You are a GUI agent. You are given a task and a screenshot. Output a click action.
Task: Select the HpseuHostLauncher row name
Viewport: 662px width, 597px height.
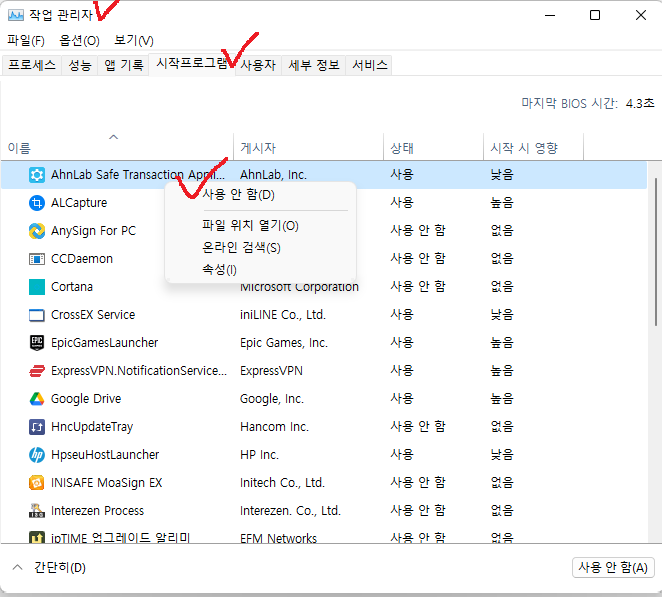[x=105, y=455]
